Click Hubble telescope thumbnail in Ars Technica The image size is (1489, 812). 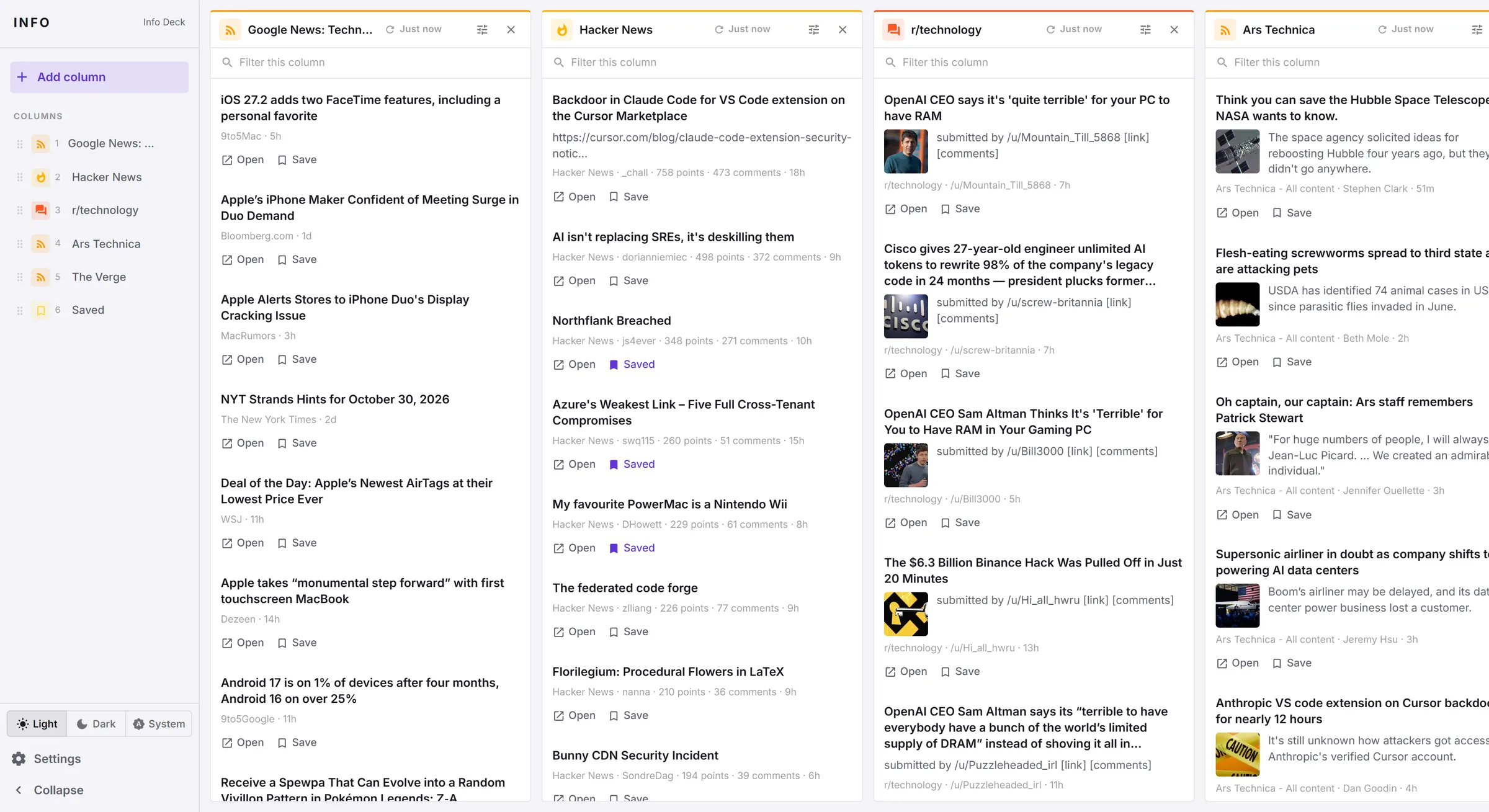[1238, 151]
